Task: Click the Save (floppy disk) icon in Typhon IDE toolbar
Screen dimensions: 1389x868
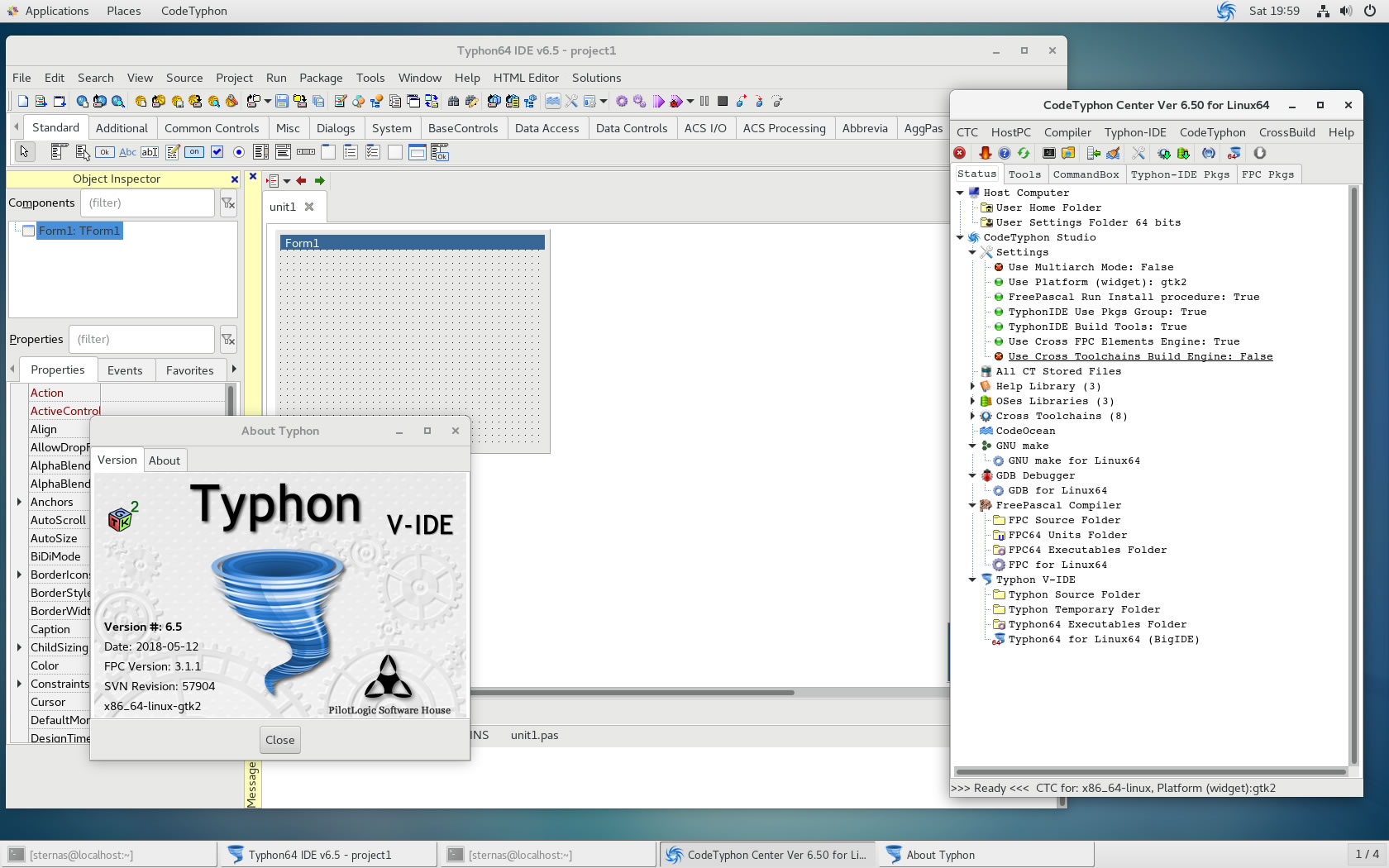Action: 282,102
